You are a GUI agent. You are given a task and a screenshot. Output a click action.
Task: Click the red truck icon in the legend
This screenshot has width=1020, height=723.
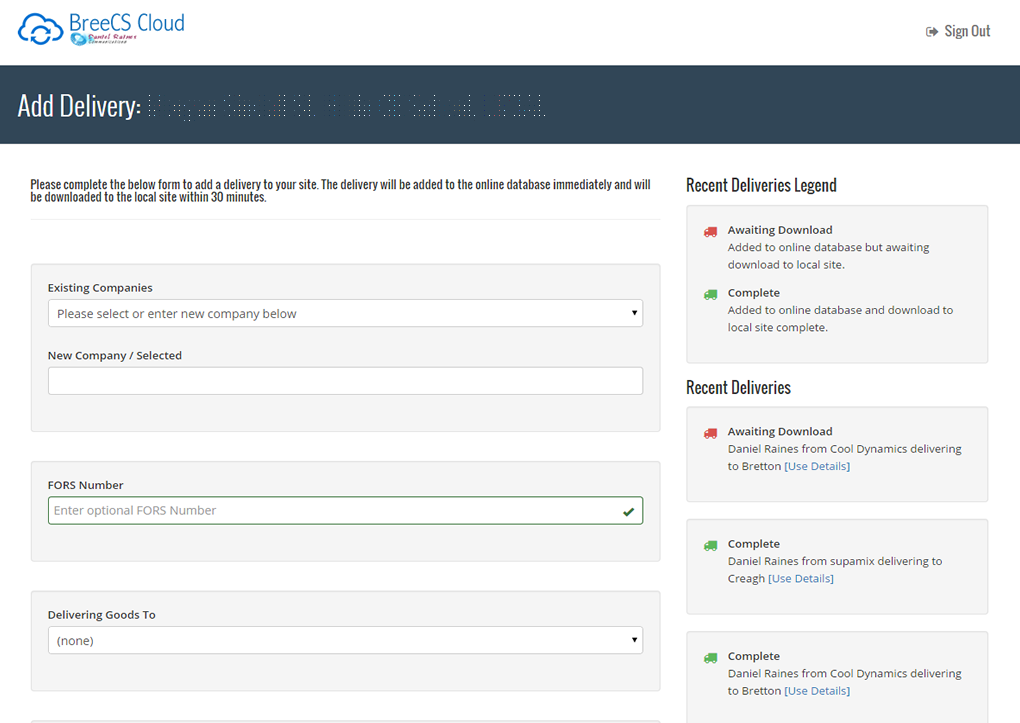[x=710, y=231]
